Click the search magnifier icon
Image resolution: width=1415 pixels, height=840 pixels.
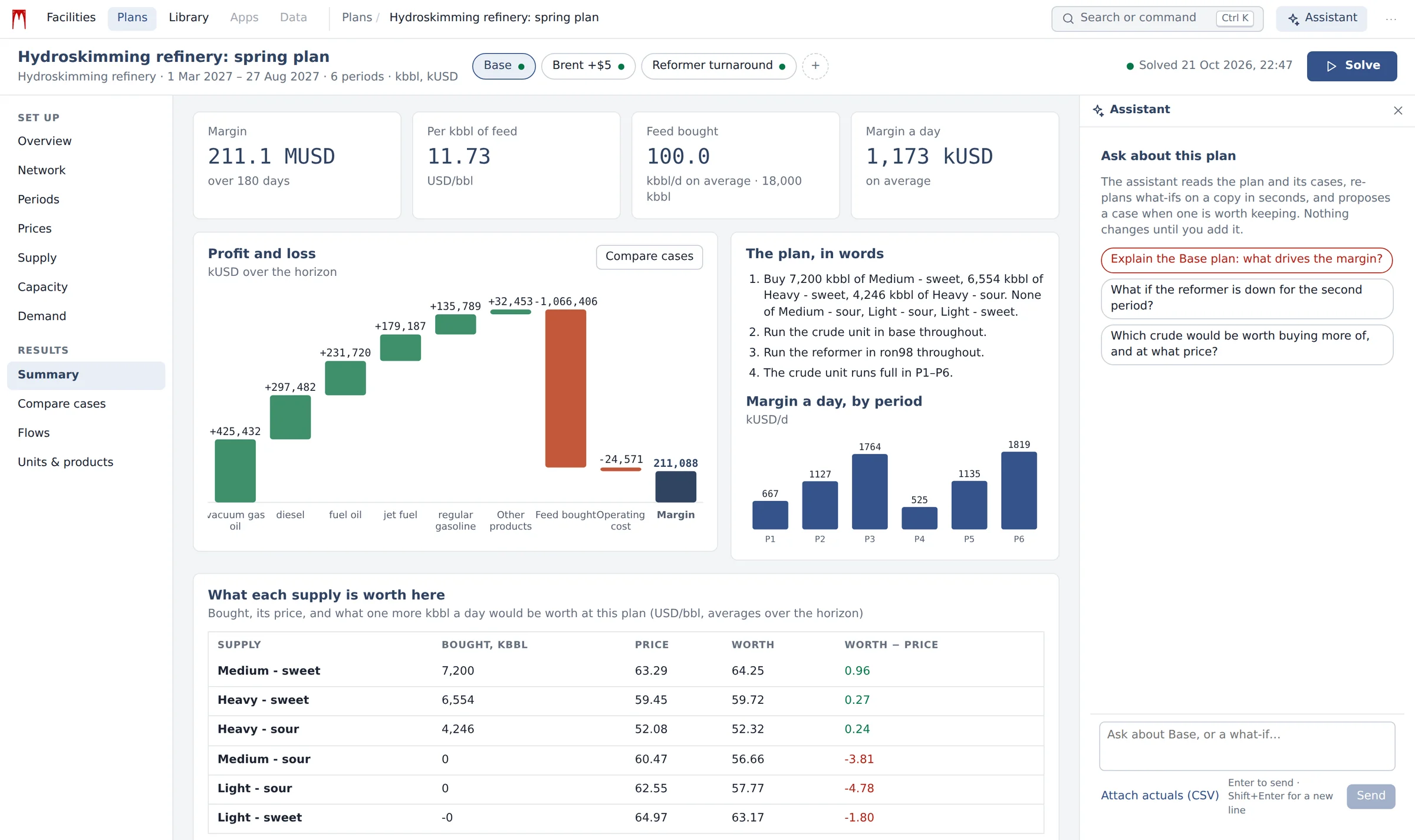point(1068,19)
